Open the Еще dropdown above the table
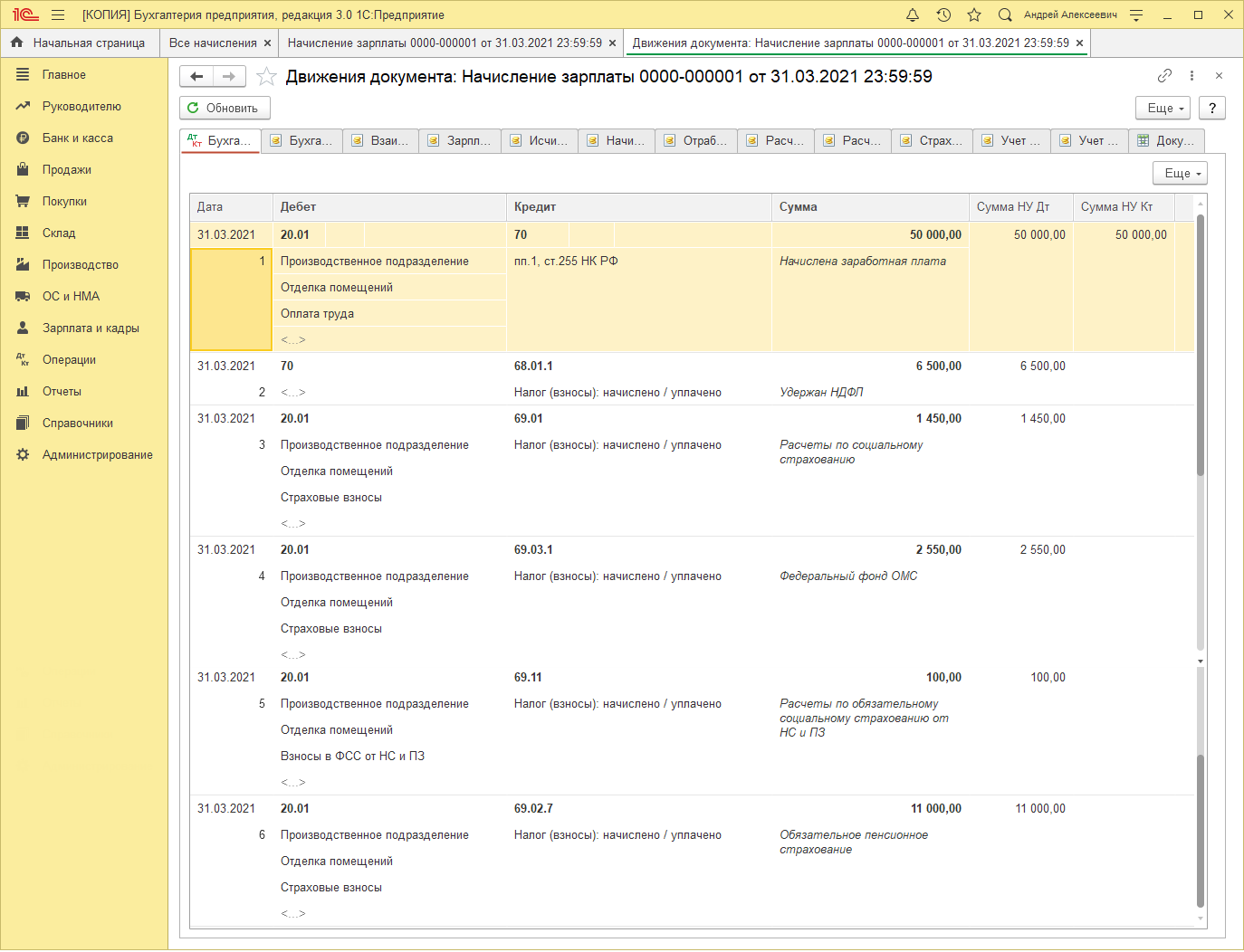 pyautogui.click(x=1180, y=173)
